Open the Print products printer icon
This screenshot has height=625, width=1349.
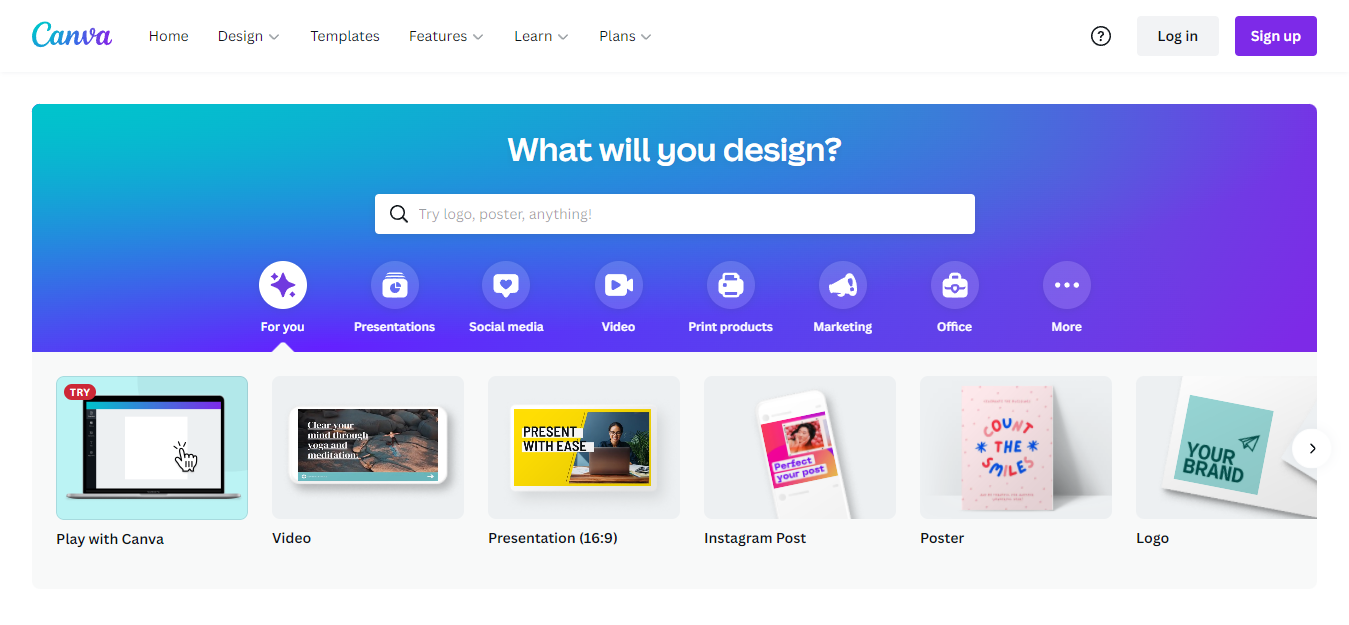(731, 286)
